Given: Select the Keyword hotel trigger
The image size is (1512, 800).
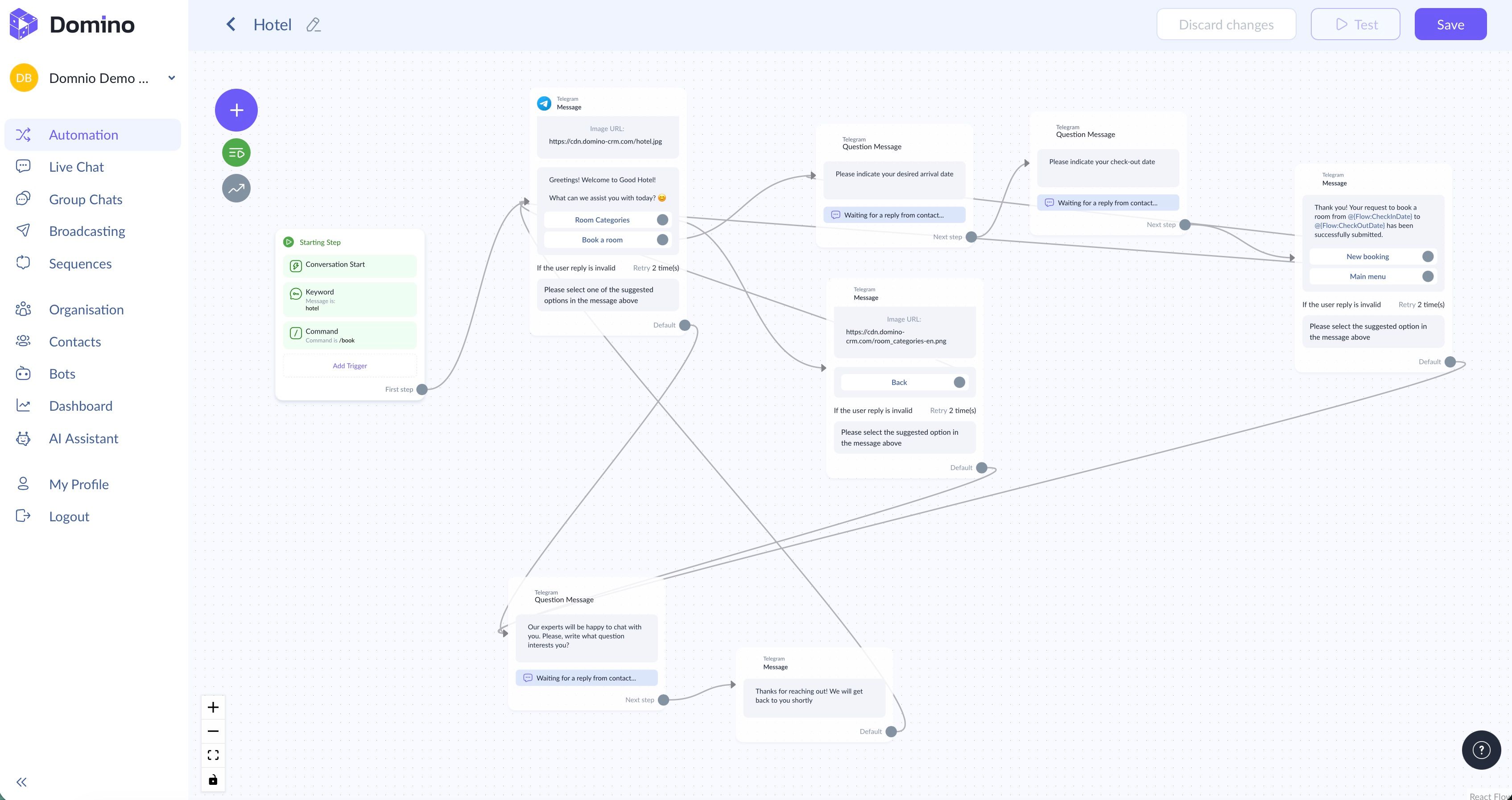Looking at the screenshot, I should pos(350,299).
